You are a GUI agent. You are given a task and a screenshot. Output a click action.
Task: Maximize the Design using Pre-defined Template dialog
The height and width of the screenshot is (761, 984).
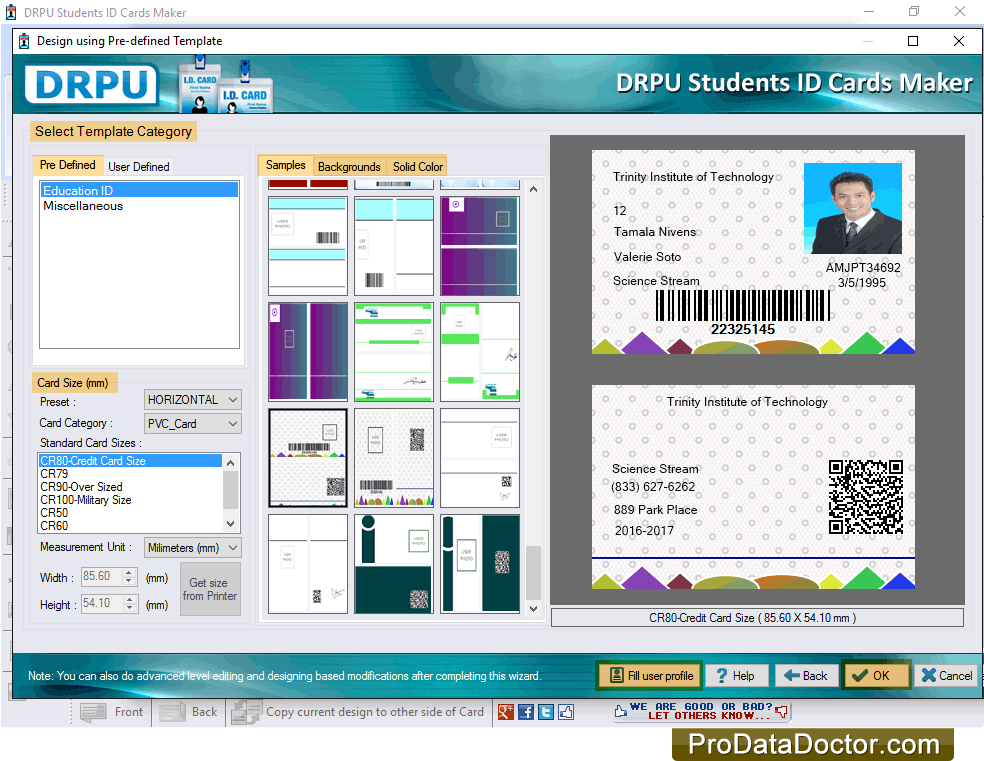tap(913, 41)
